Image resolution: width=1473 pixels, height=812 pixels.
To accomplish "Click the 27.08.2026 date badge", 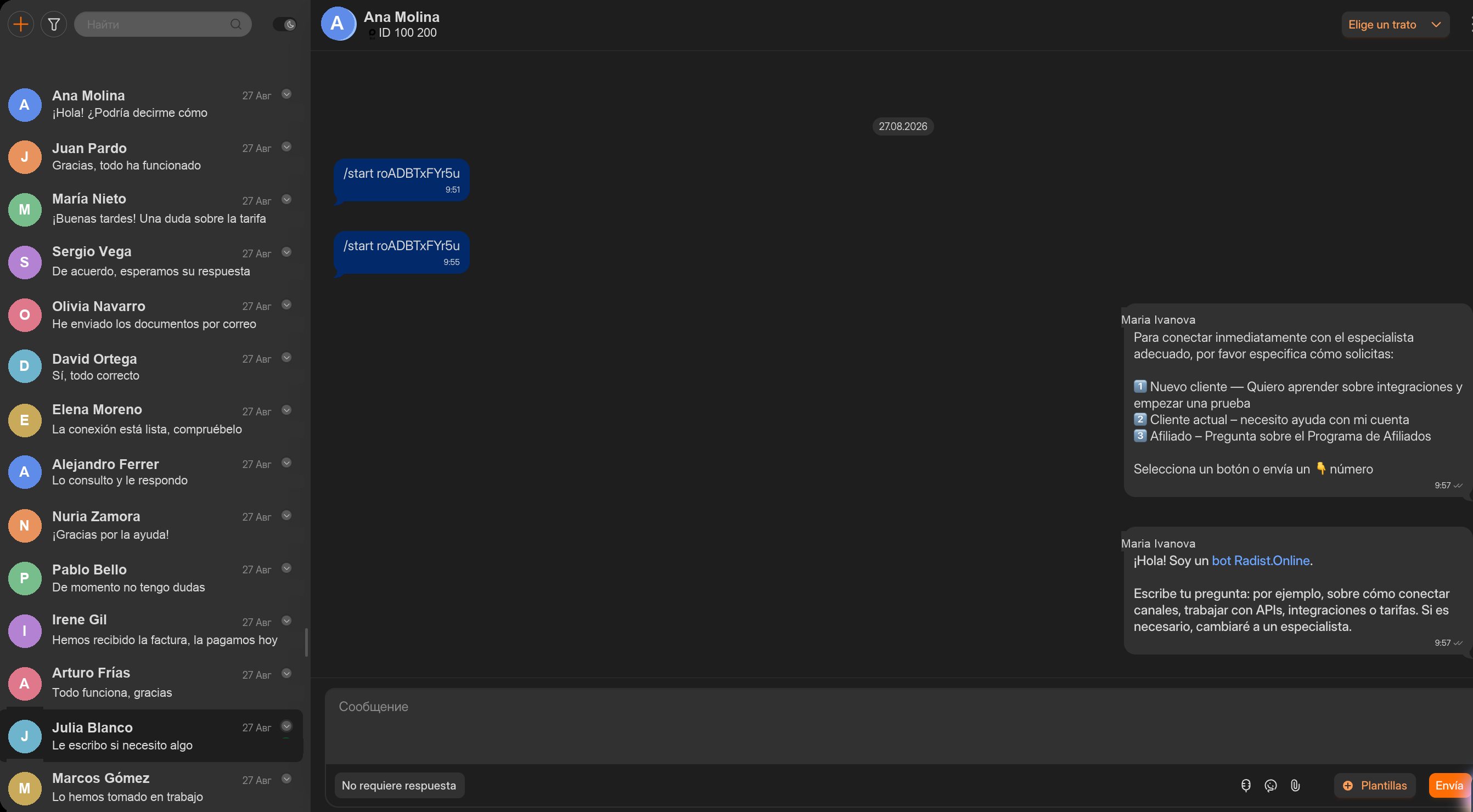I will (x=903, y=126).
